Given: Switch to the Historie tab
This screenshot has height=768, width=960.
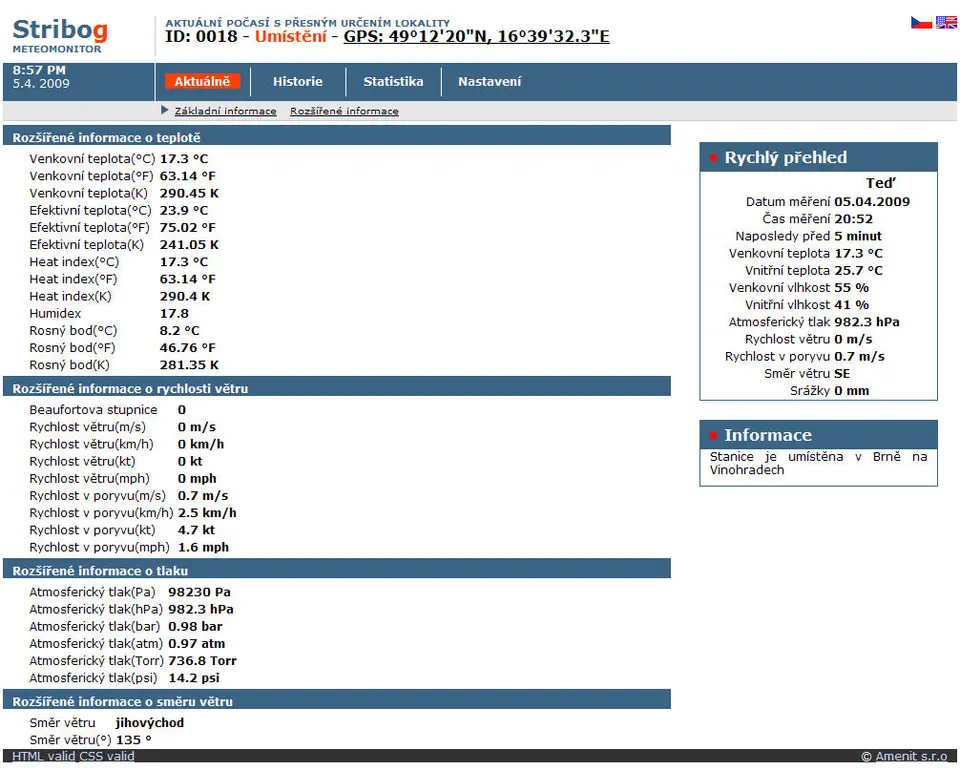Looking at the screenshot, I should (x=298, y=82).
